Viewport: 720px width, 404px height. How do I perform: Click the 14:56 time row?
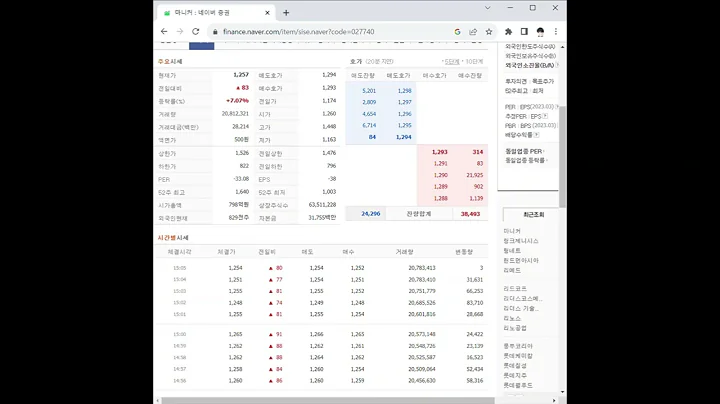click(x=323, y=381)
